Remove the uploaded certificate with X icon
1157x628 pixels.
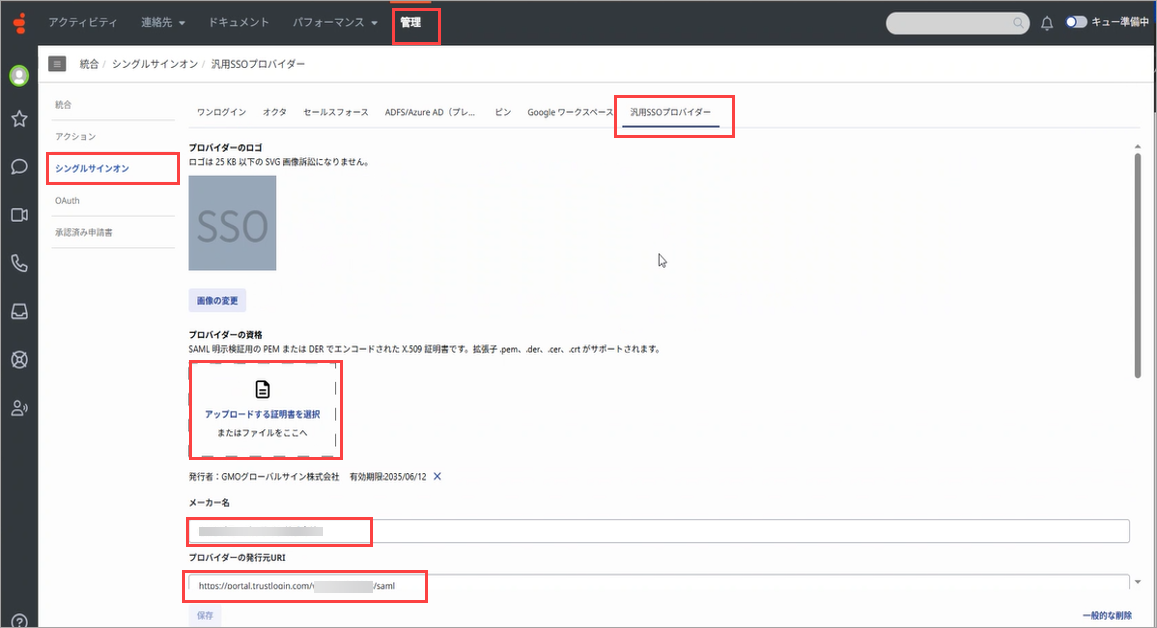click(x=437, y=477)
